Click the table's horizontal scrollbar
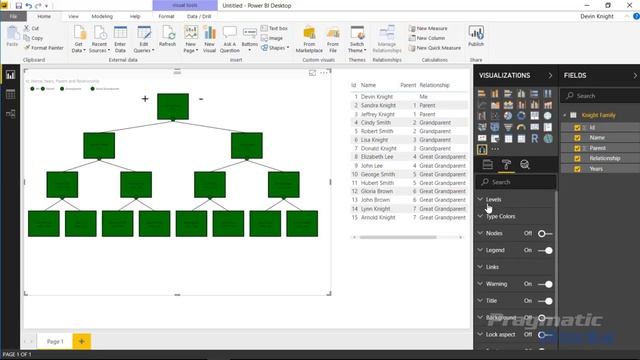Viewport: 640px width, 360px height. pyautogui.click(x=398, y=237)
